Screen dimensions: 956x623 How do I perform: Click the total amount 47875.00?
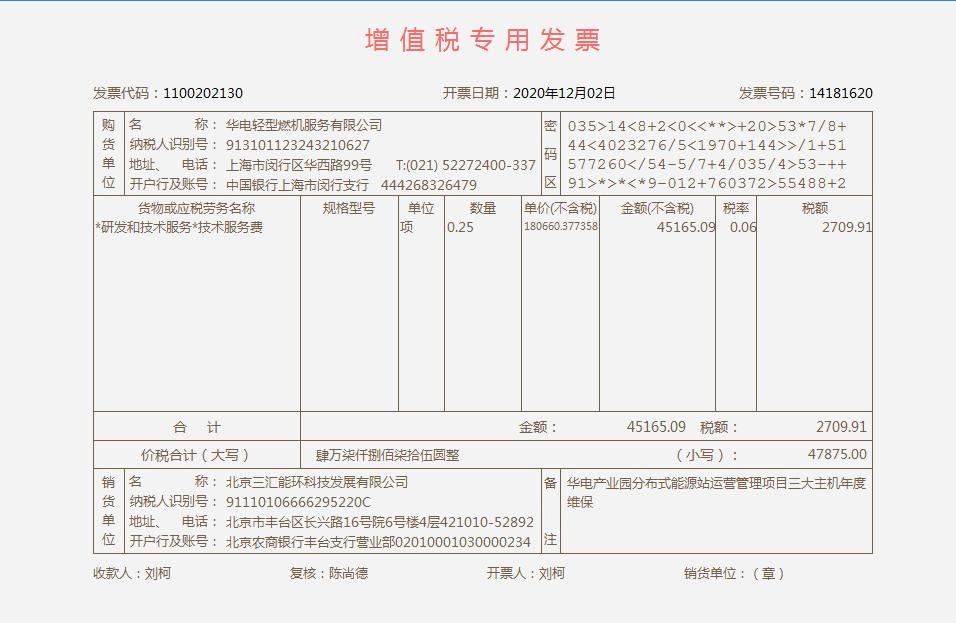click(x=837, y=454)
